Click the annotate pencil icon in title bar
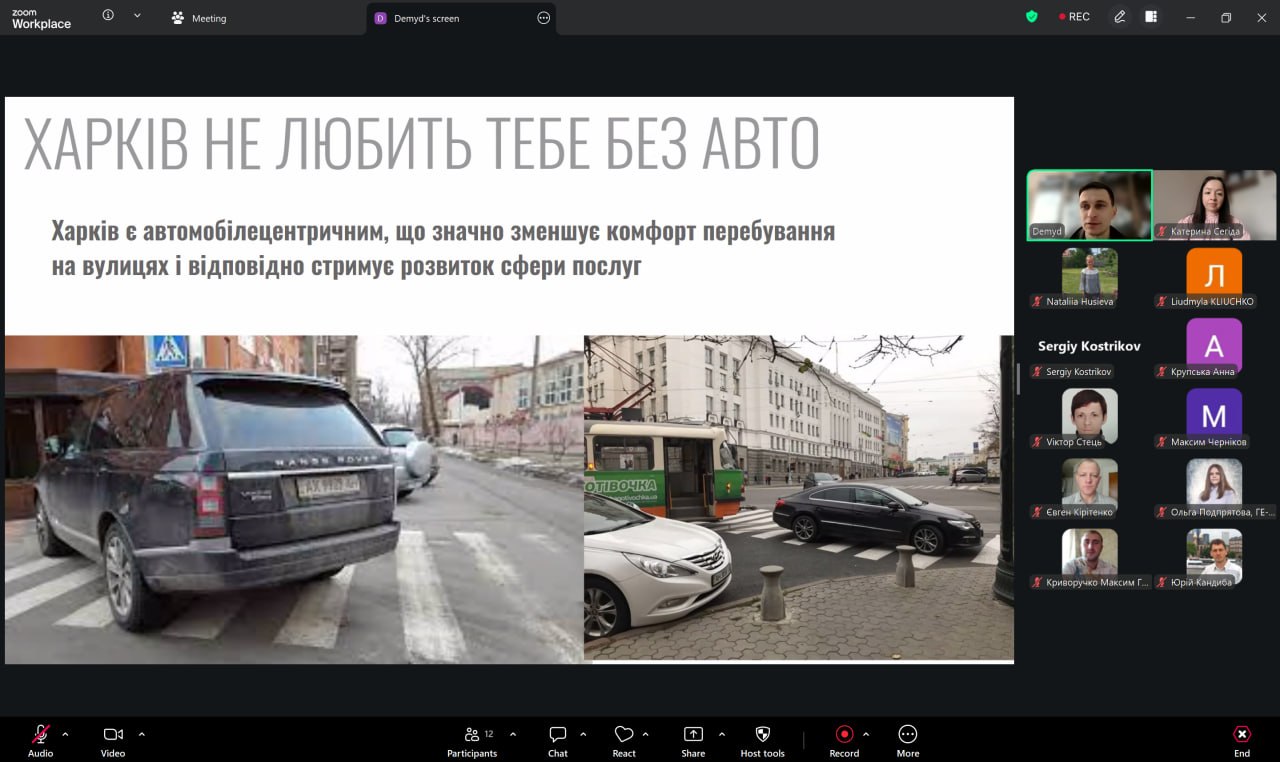The image size is (1280, 762). click(1120, 17)
